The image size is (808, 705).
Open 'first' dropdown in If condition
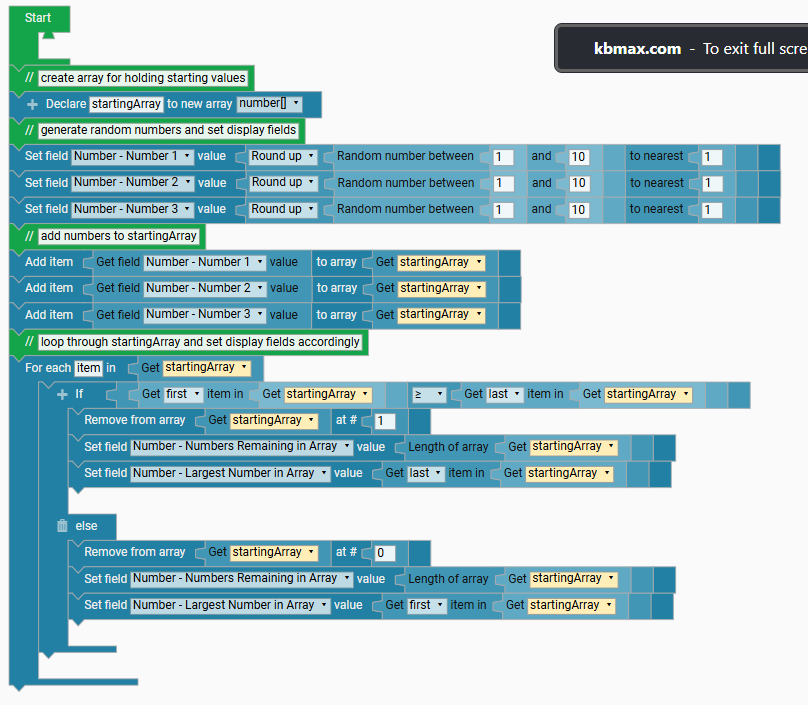point(183,394)
